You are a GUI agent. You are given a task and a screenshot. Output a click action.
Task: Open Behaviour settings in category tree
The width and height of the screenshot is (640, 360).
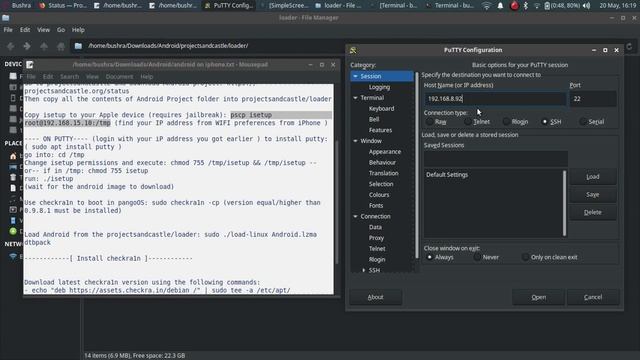point(382,162)
